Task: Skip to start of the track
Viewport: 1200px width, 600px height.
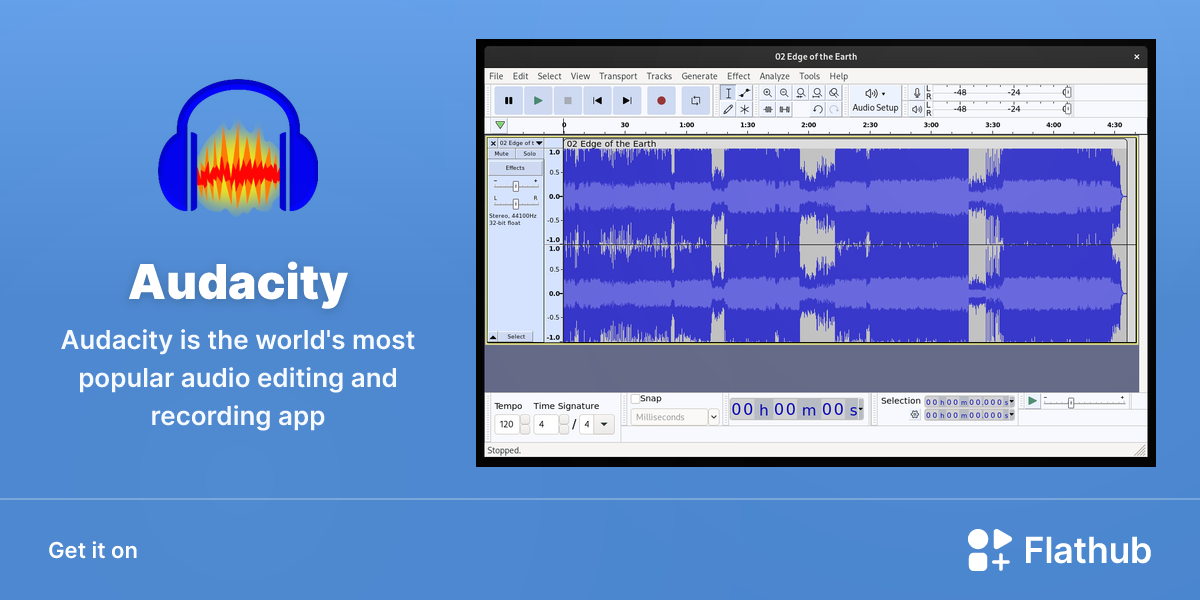Action: [x=597, y=100]
